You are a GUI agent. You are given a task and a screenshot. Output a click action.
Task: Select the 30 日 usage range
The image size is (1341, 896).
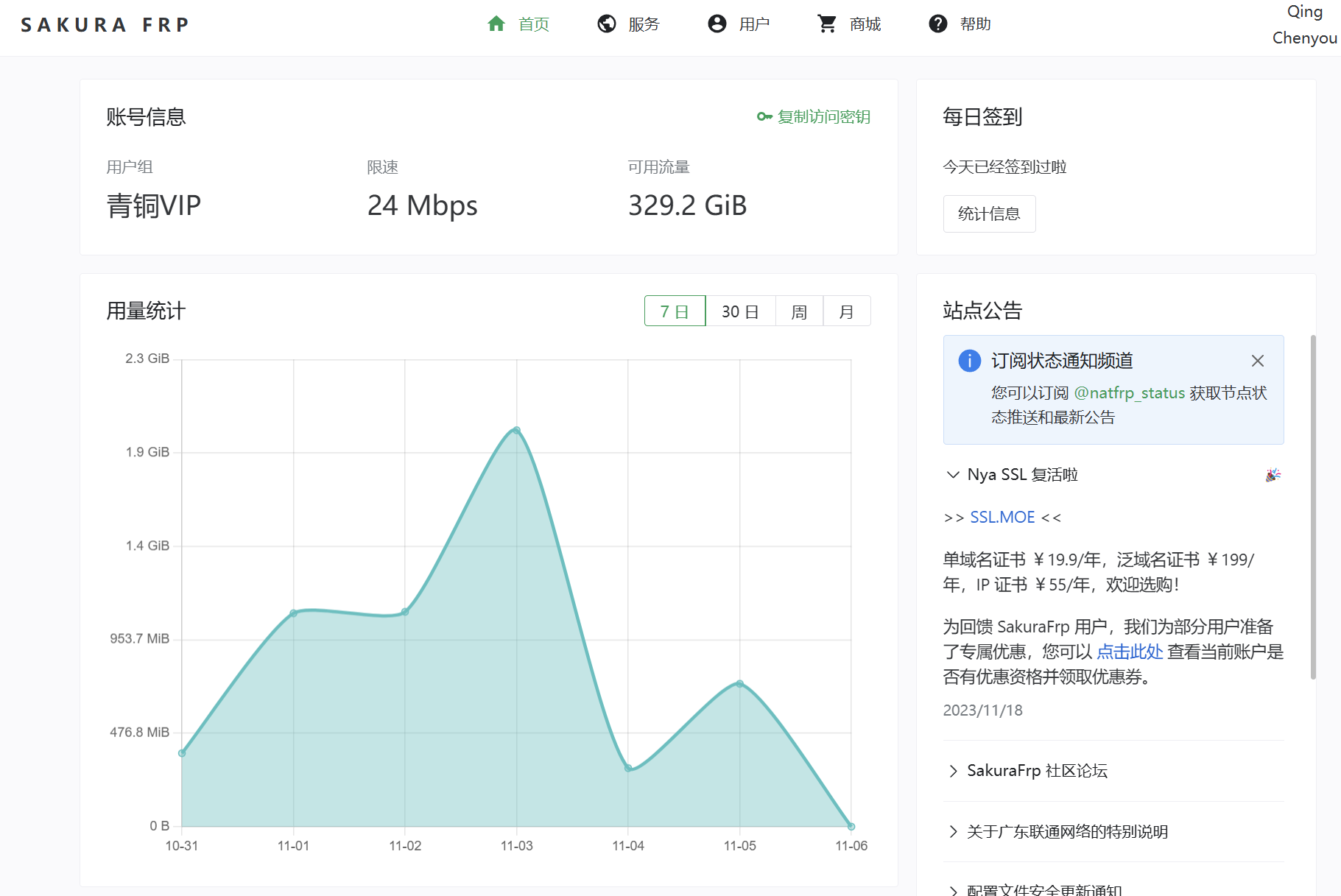(740, 311)
